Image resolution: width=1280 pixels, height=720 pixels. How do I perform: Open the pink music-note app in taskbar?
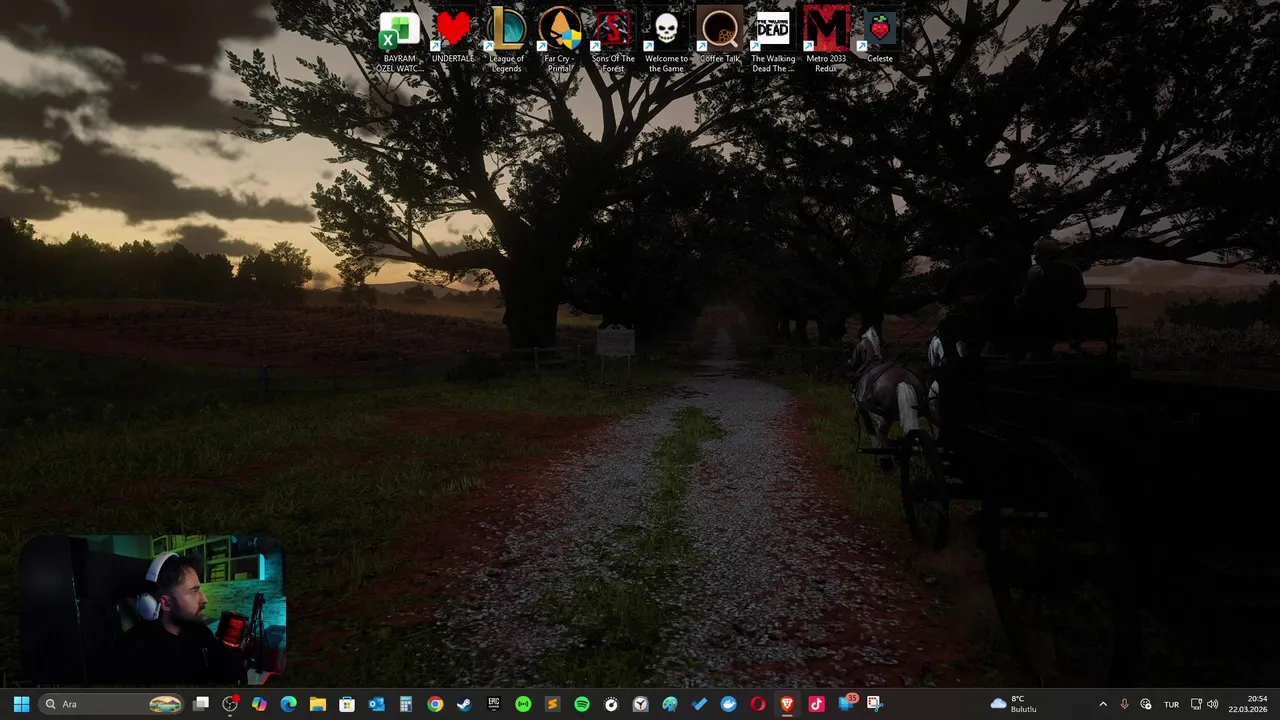point(816,704)
